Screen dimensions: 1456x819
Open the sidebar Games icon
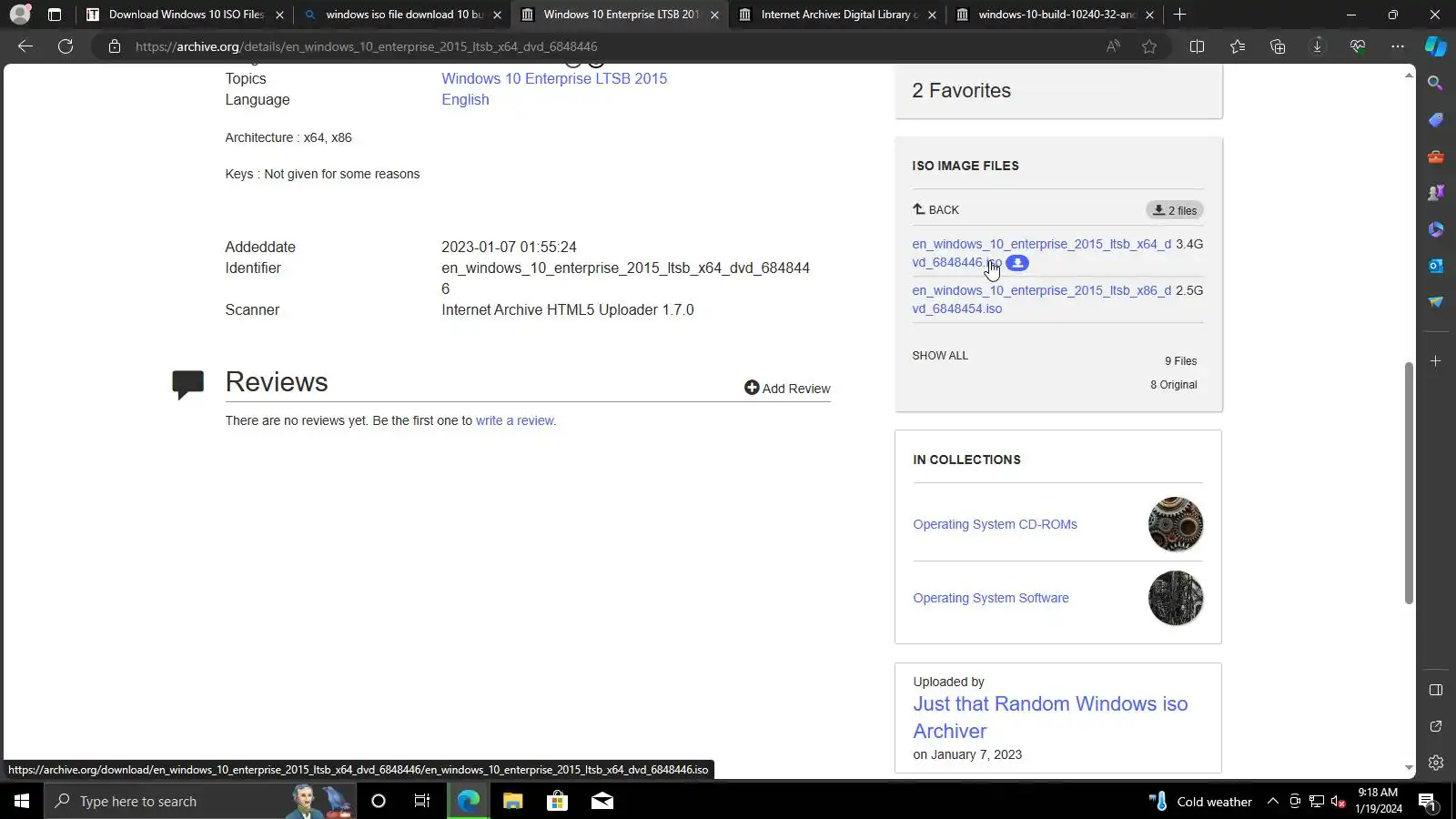pos(1436,193)
